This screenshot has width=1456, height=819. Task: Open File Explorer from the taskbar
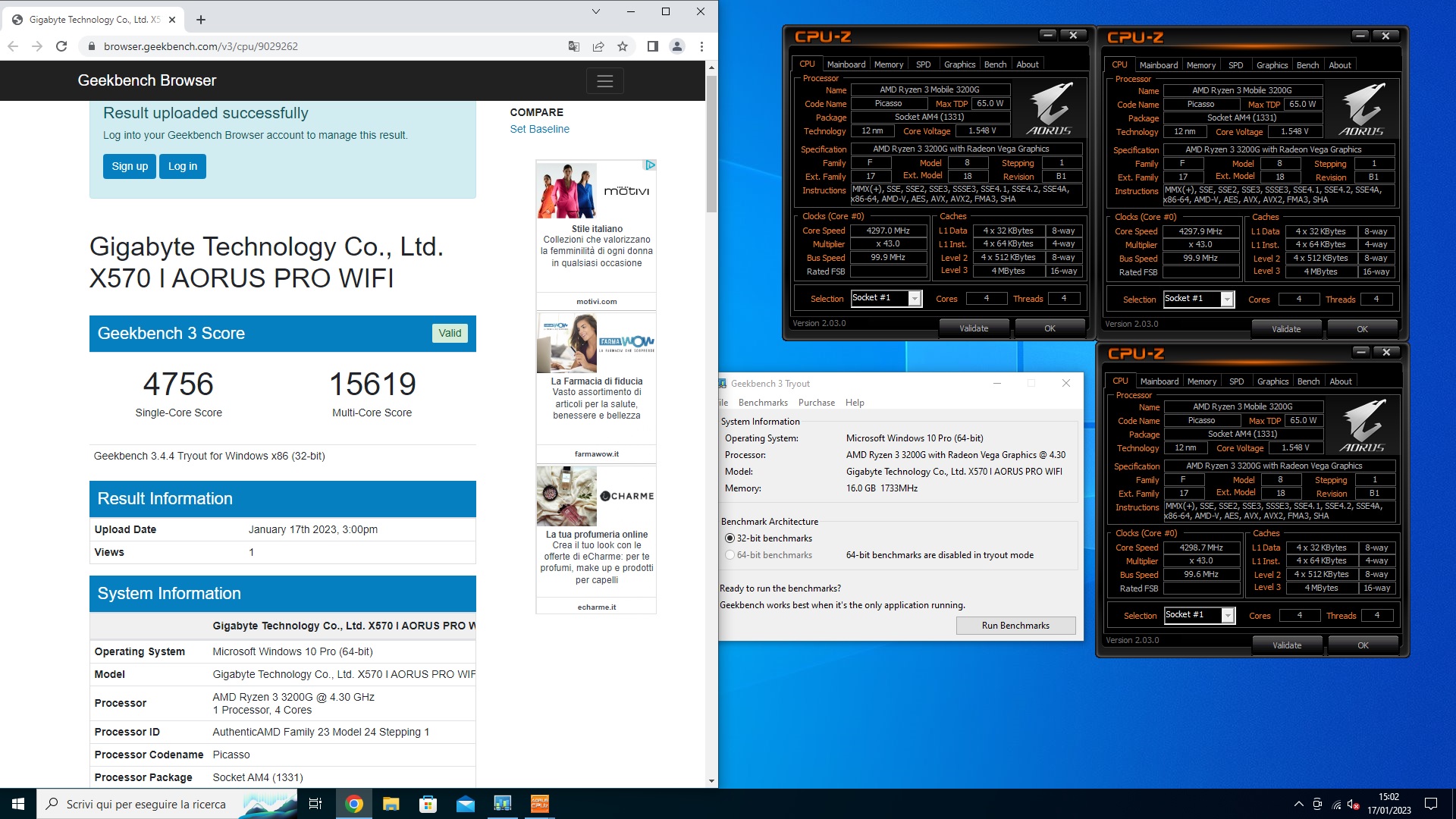point(391,804)
